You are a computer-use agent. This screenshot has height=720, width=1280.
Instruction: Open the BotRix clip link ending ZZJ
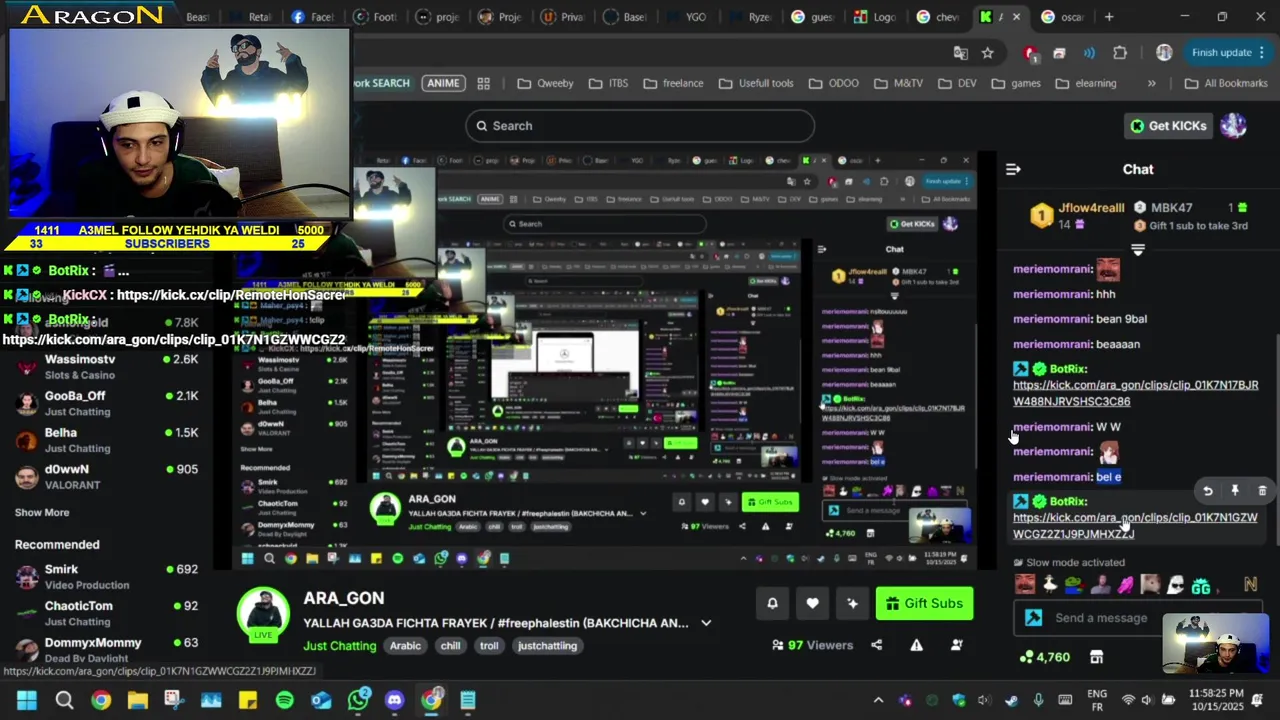[x=1135, y=525]
